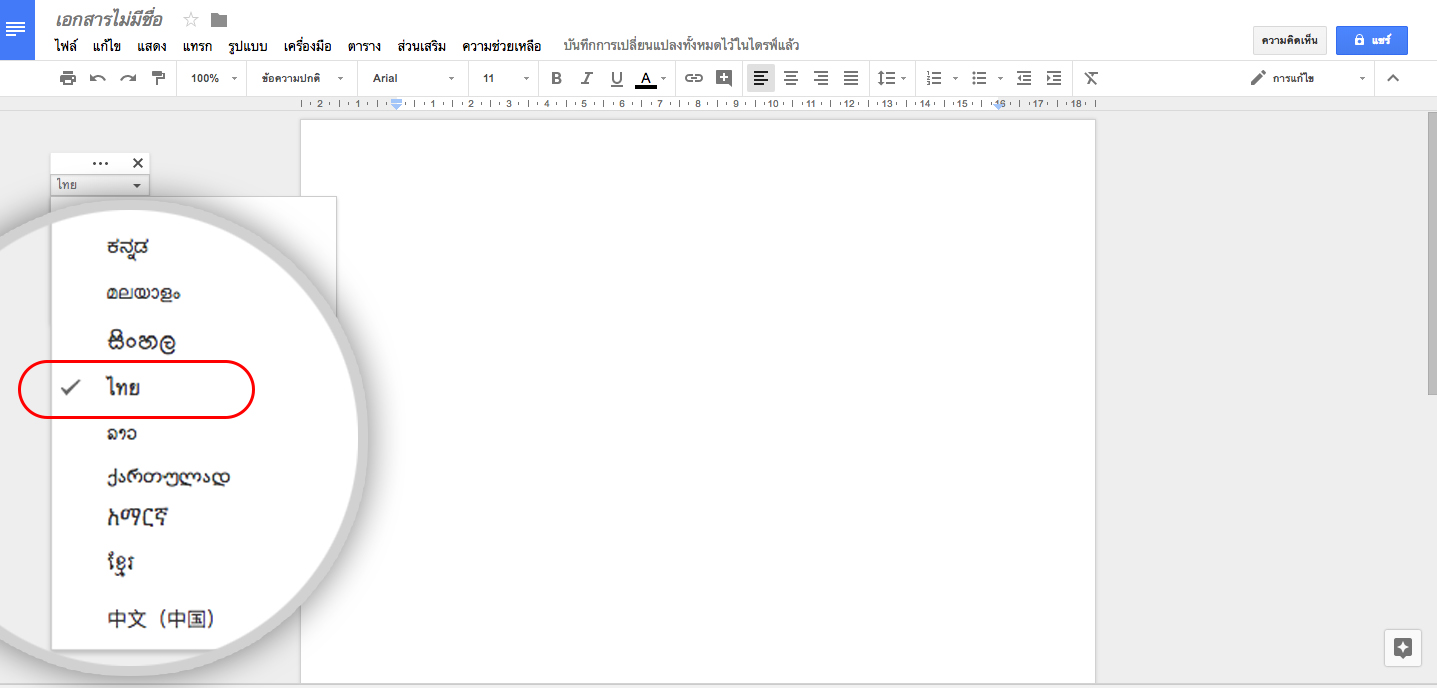This screenshot has width=1437, height=688.
Task: Open the font size 11 dropdown
Action: [504, 78]
